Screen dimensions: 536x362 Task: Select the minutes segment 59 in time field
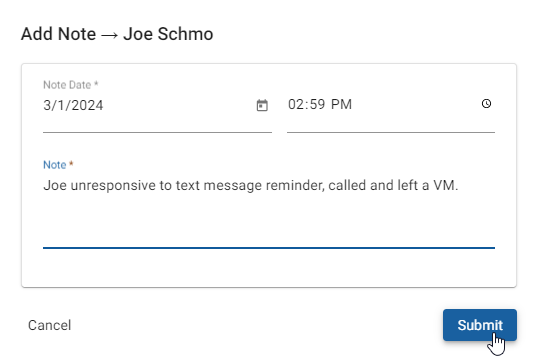317,105
